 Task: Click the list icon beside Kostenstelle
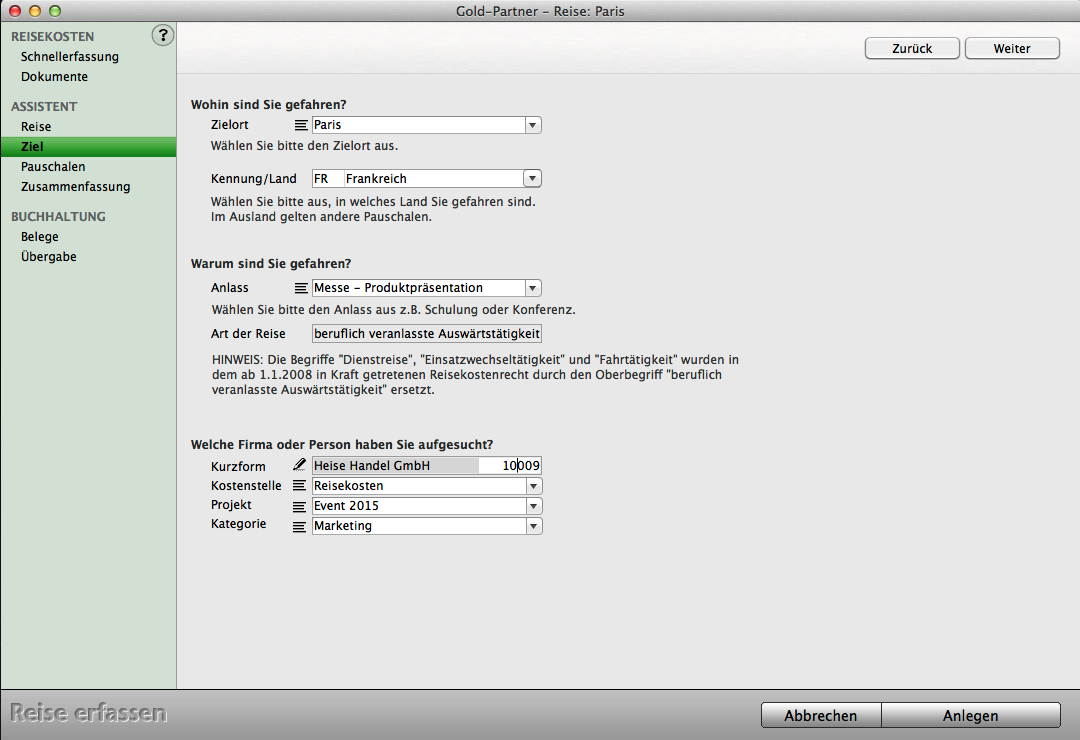pyautogui.click(x=300, y=486)
